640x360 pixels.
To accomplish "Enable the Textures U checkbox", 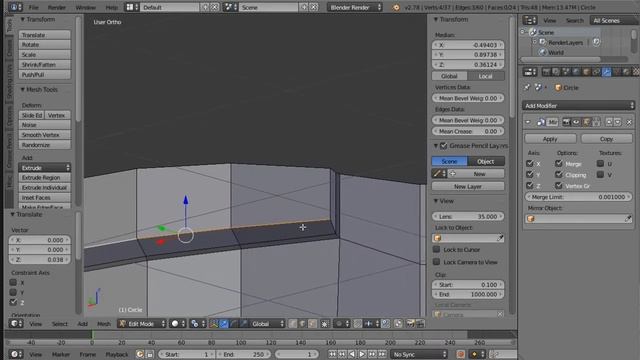I will pos(600,163).
